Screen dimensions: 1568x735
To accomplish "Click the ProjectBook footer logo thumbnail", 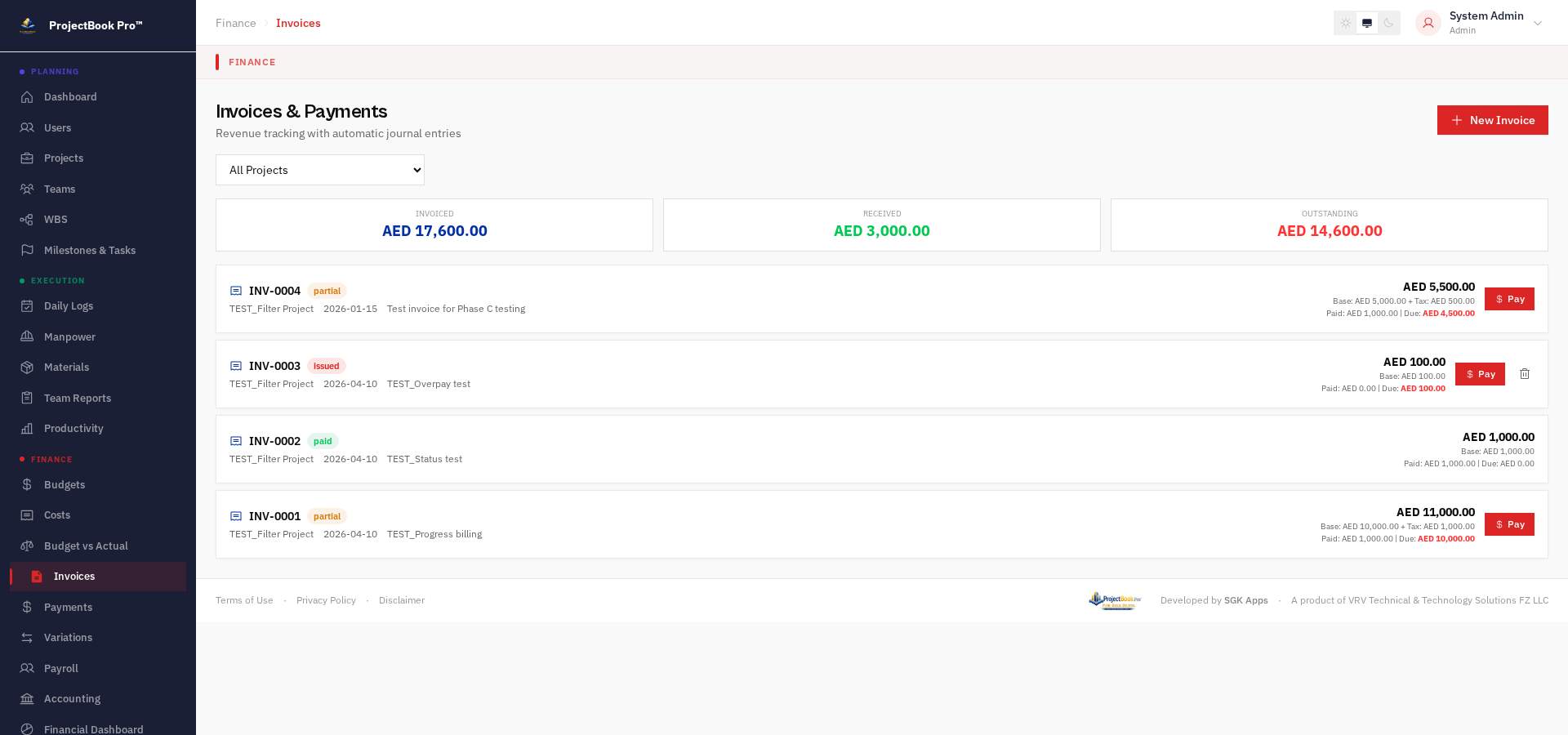I will coord(1115,600).
